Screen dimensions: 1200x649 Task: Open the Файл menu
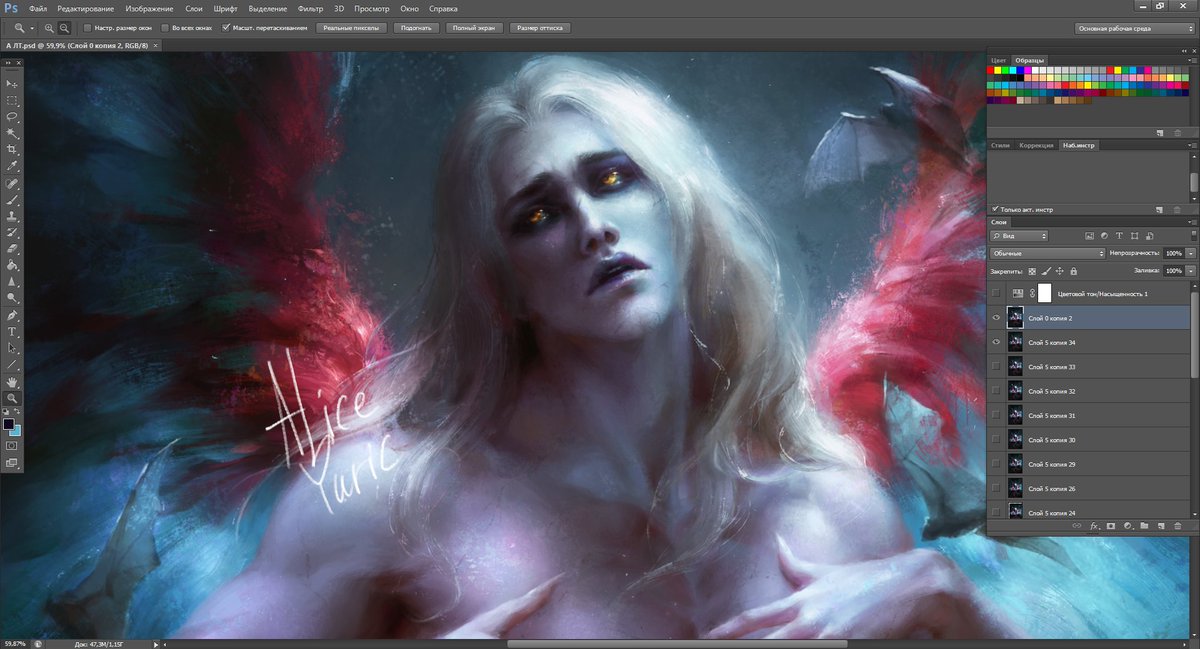[38, 8]
